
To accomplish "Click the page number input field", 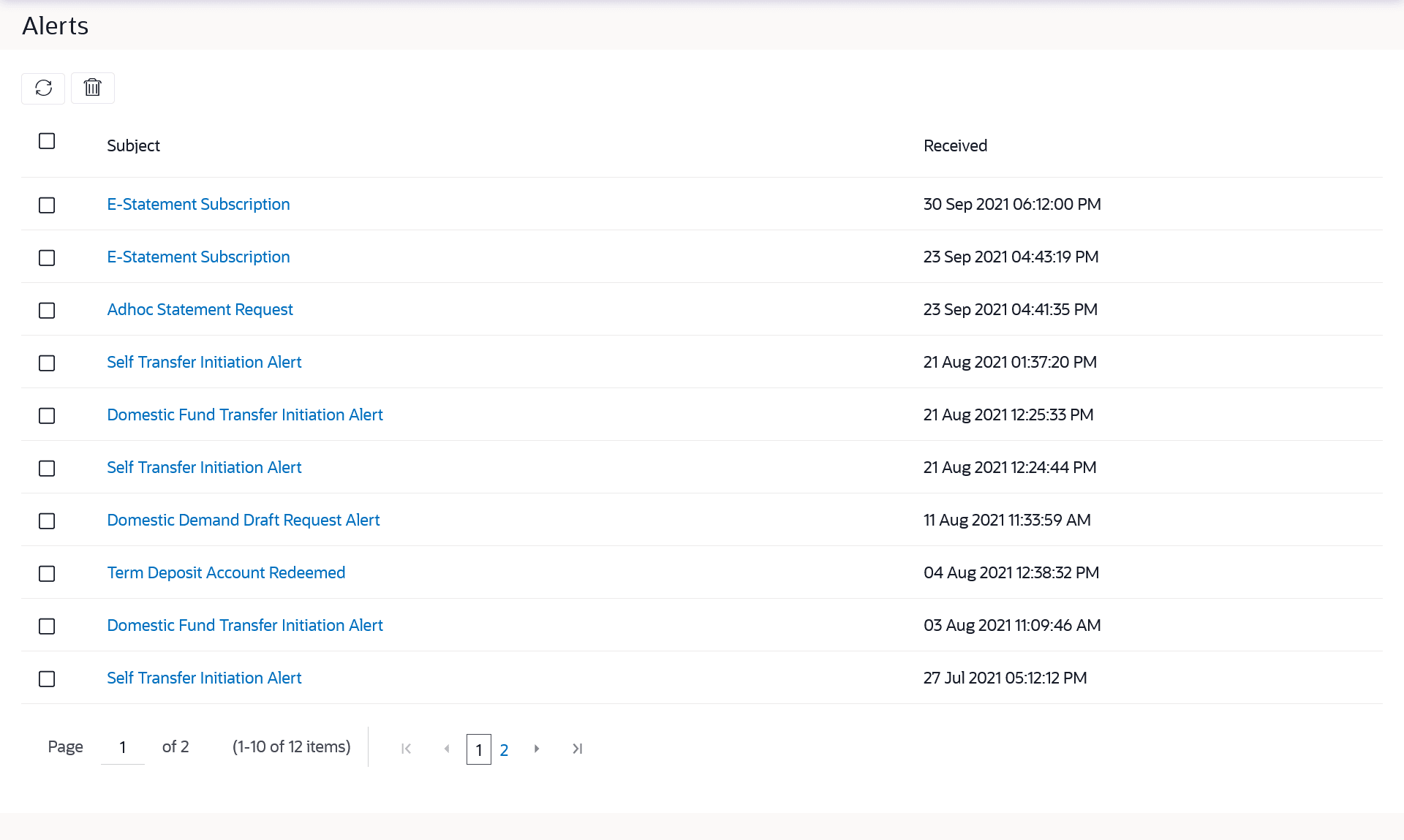I will point(123,748).
